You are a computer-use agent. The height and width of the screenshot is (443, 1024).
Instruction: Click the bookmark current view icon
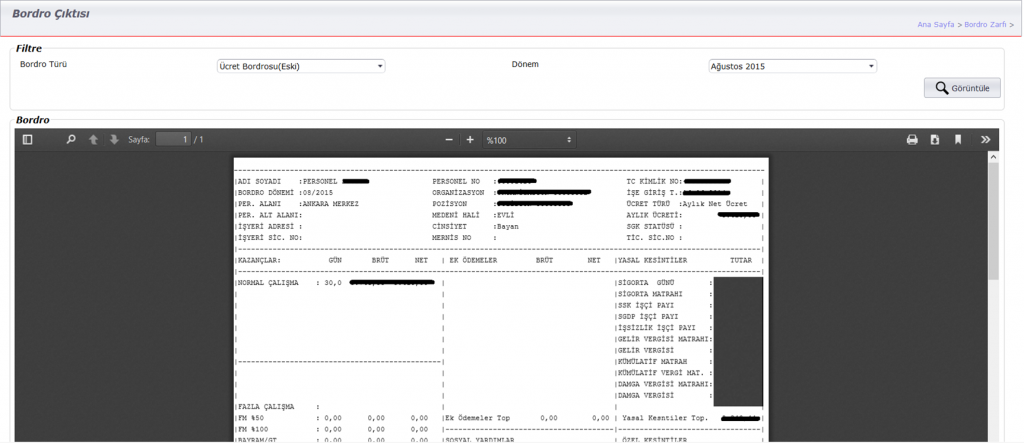958,140
